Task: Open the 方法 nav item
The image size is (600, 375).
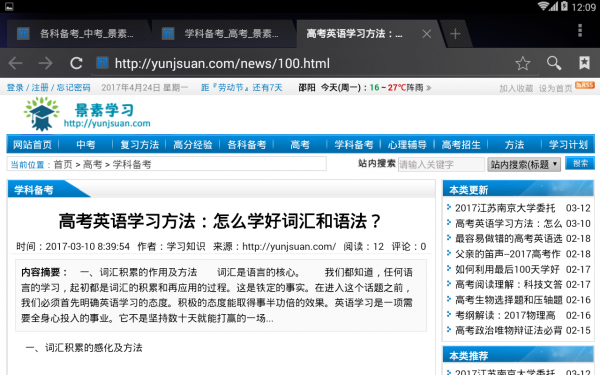Action: click(x=514, y=145)
